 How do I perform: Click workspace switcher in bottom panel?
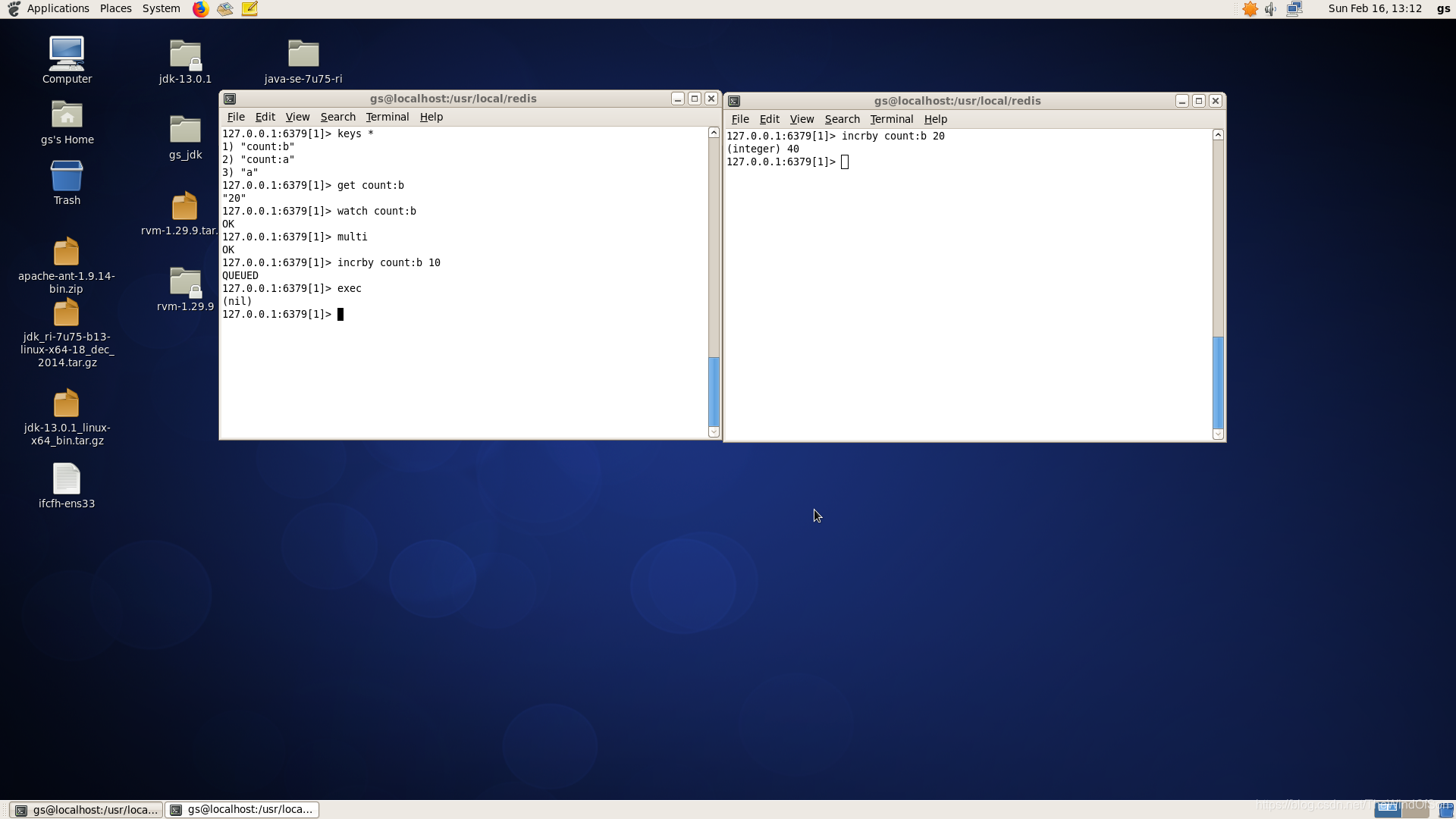1402,810
